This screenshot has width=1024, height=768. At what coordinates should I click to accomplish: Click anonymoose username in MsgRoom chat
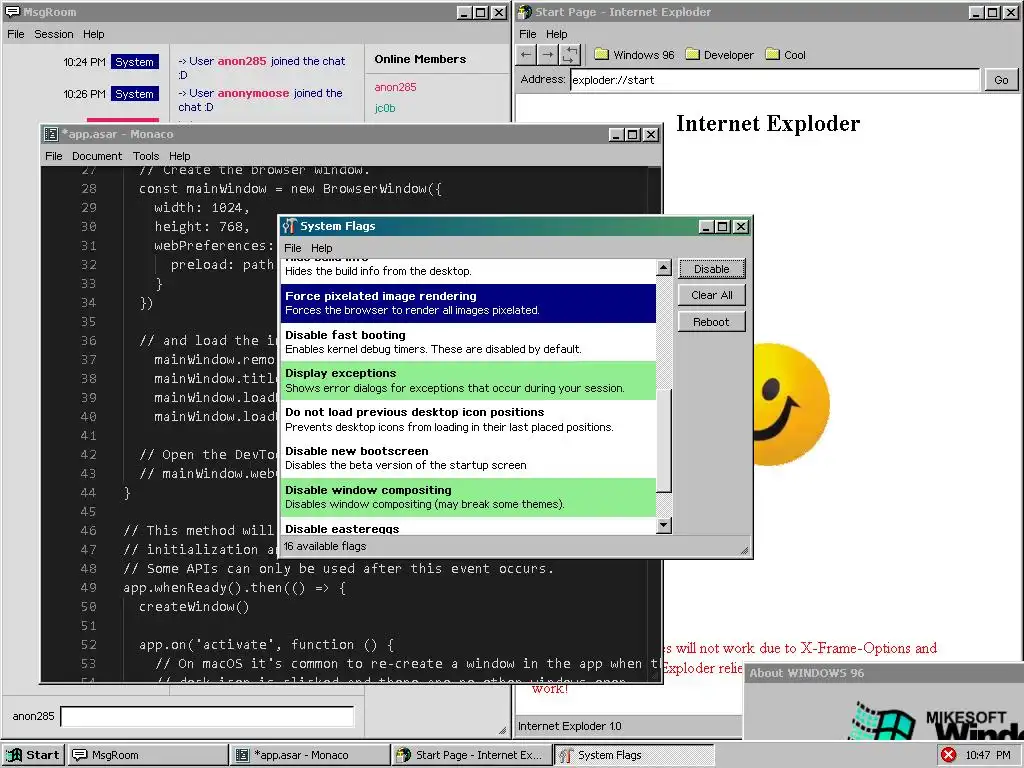pyautogui.click(x=253, y=93)
